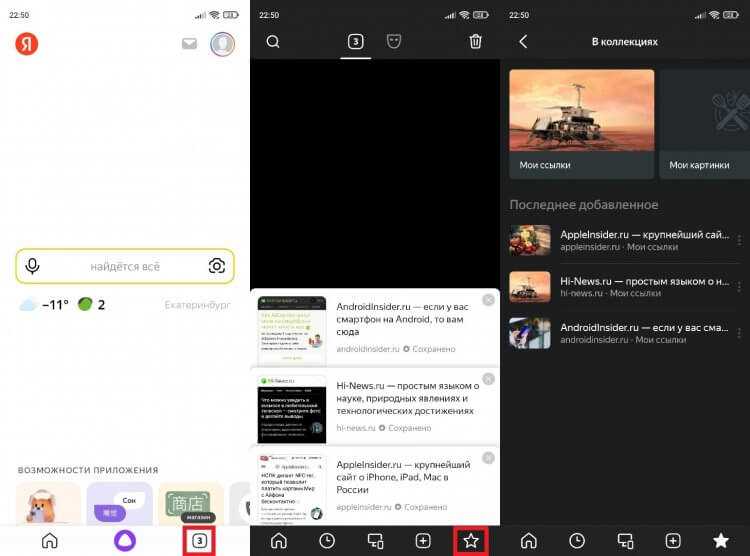Tap magnifier search icon in tab switcher
Screen dimensions: 750x556
coord(273,42)
